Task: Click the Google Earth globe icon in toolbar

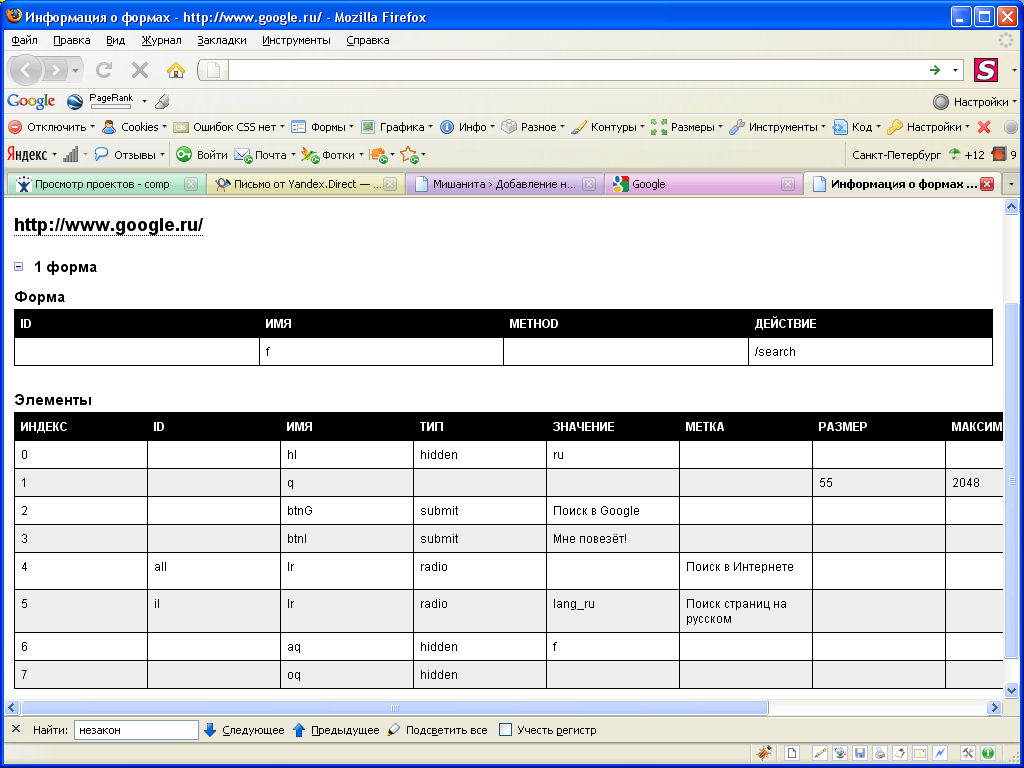Action: (x=75, y=101)
